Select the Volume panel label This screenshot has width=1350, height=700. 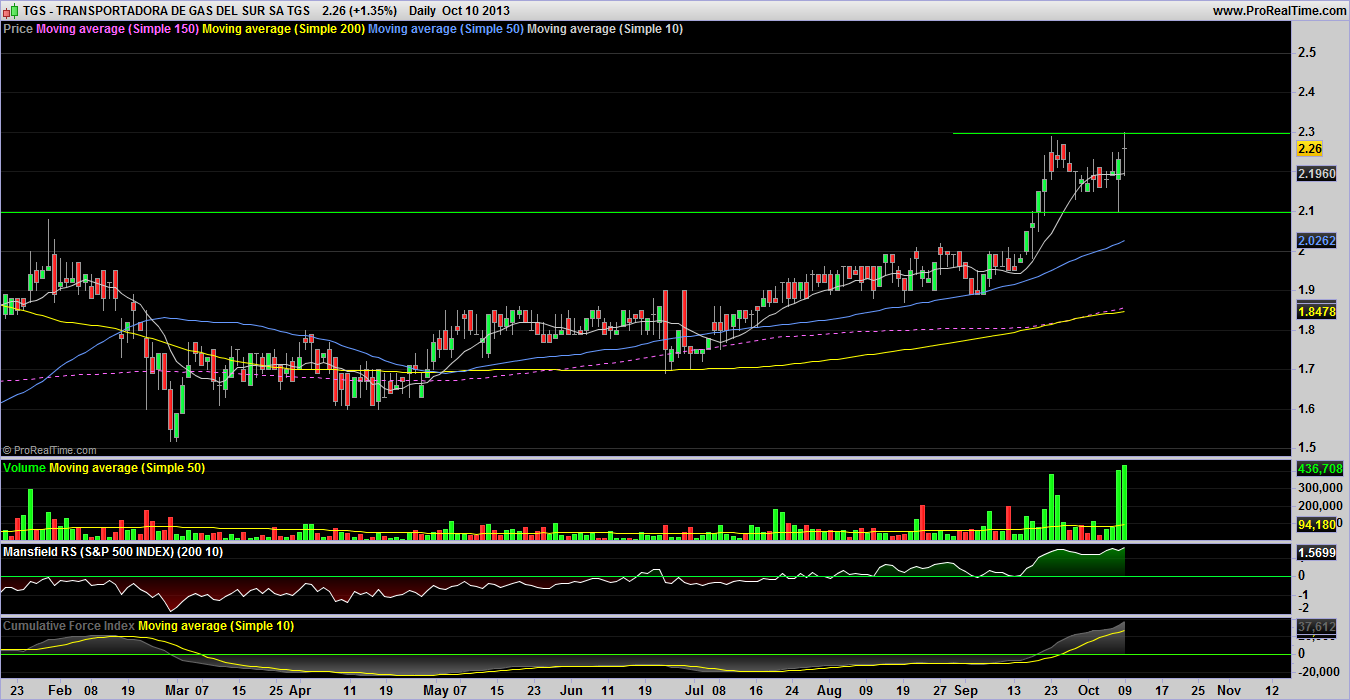pos(25,468)
